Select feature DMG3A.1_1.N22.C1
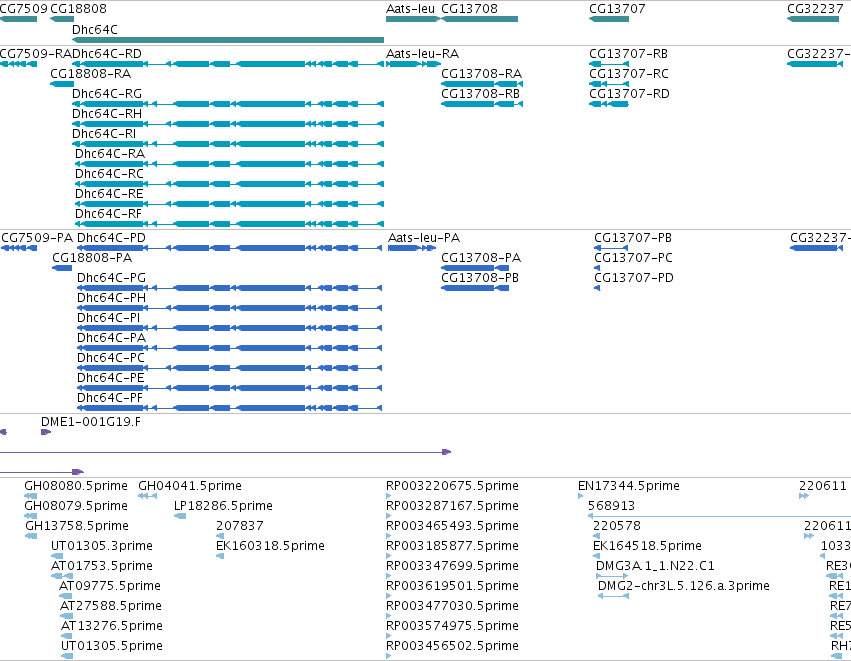This screenshot has height=661, width=851. [x=612, y=576]
